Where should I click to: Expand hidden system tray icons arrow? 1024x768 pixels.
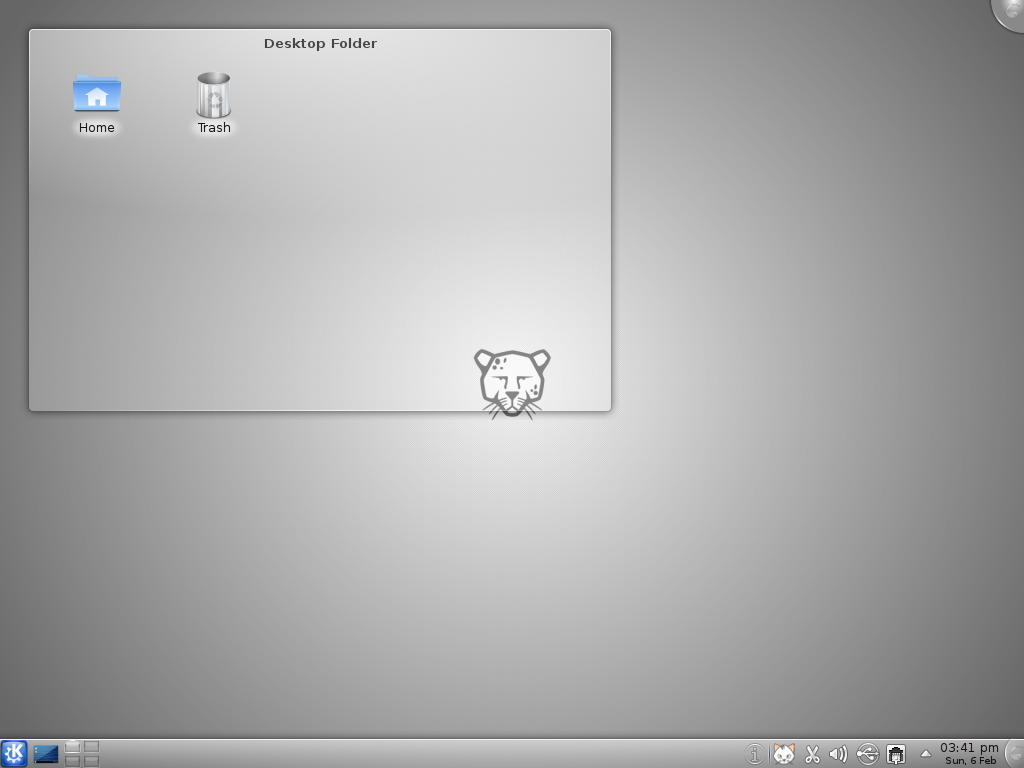(925, 754)
